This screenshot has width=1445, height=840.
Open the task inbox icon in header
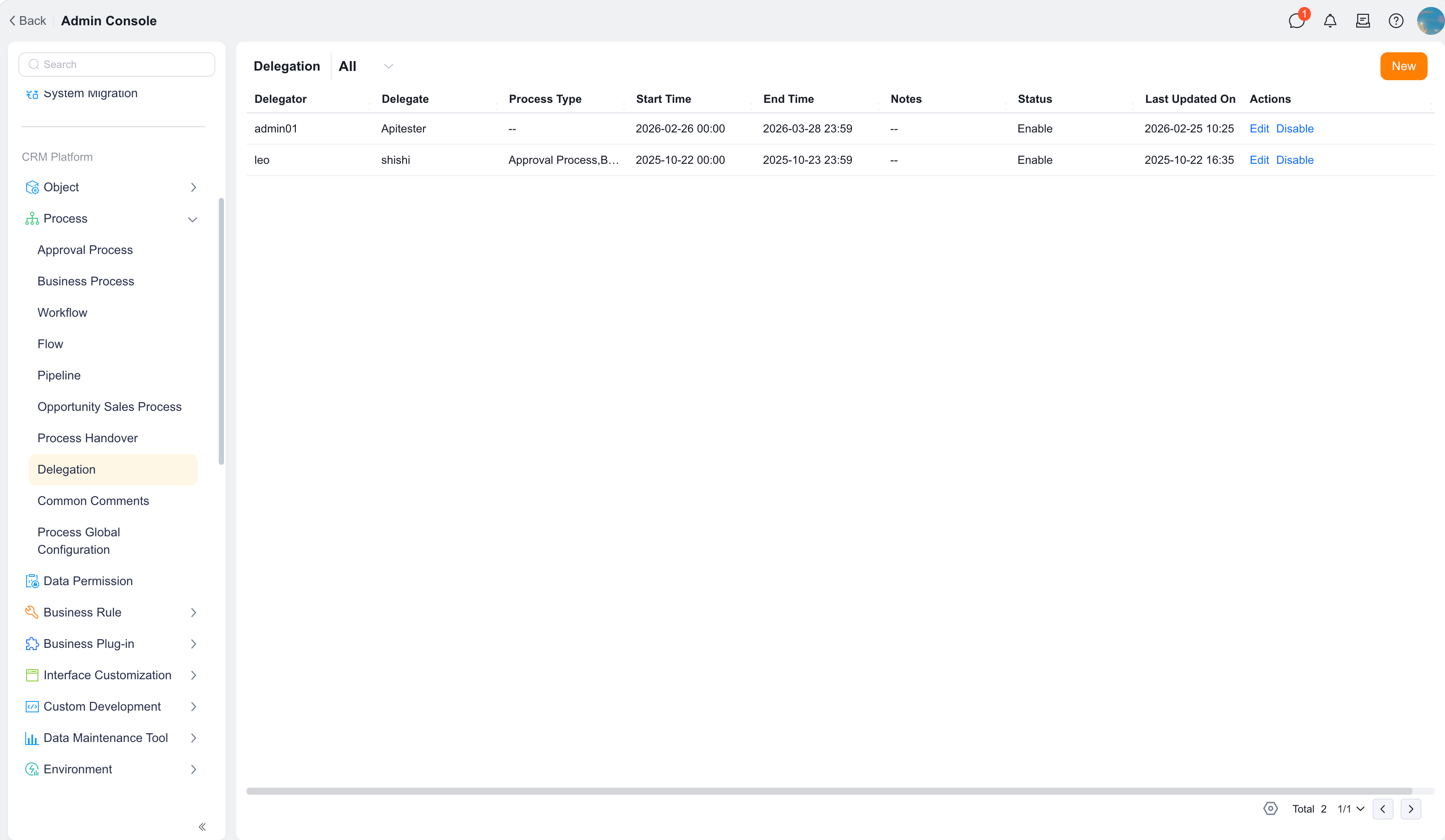(x=1363, y=20)
